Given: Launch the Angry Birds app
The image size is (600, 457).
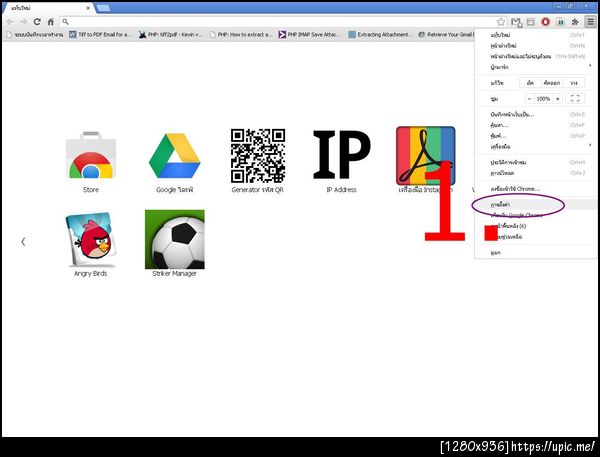Looking at the screenshot, I should (x=91, y=239).
